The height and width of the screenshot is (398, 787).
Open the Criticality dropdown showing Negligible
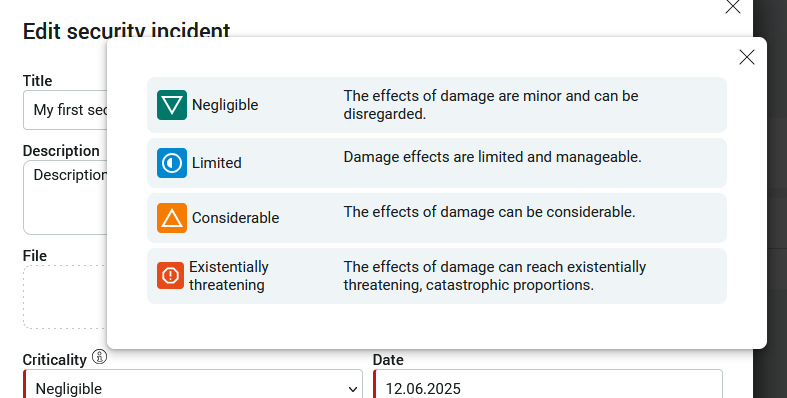(x=193, y=387)
